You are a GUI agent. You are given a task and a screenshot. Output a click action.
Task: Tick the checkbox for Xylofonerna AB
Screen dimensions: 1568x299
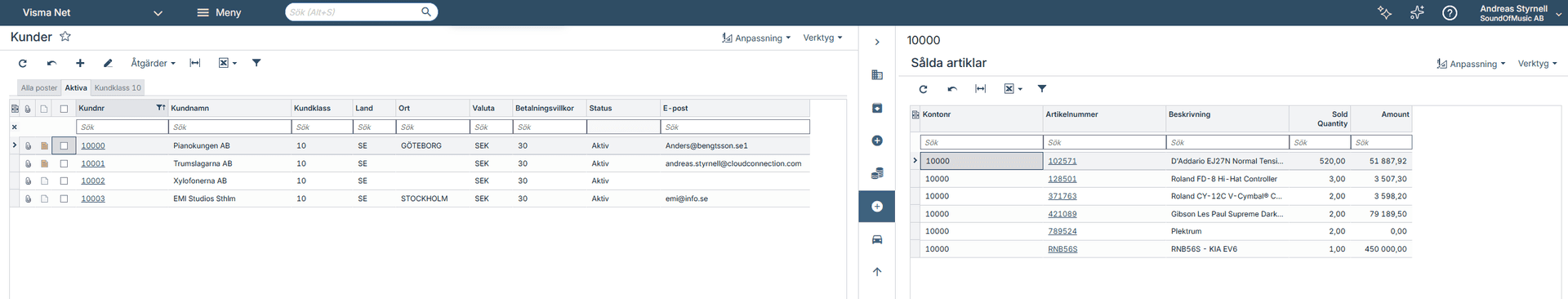[x=64, y=181]
